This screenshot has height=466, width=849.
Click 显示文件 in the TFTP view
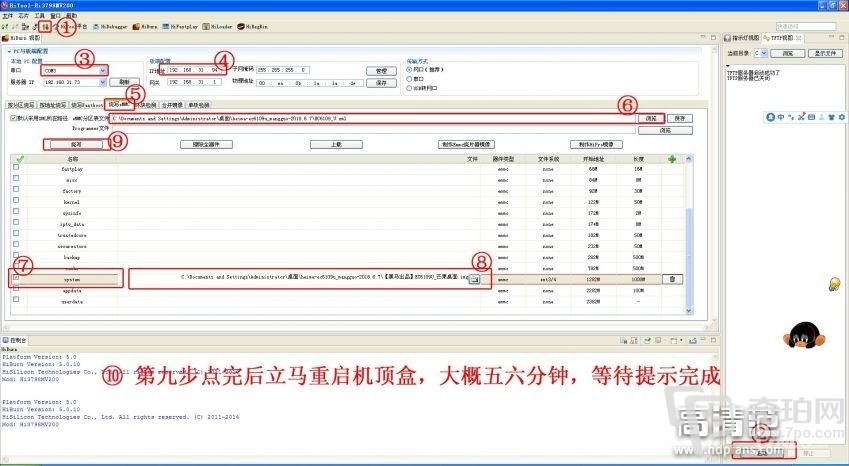point(825,53)
